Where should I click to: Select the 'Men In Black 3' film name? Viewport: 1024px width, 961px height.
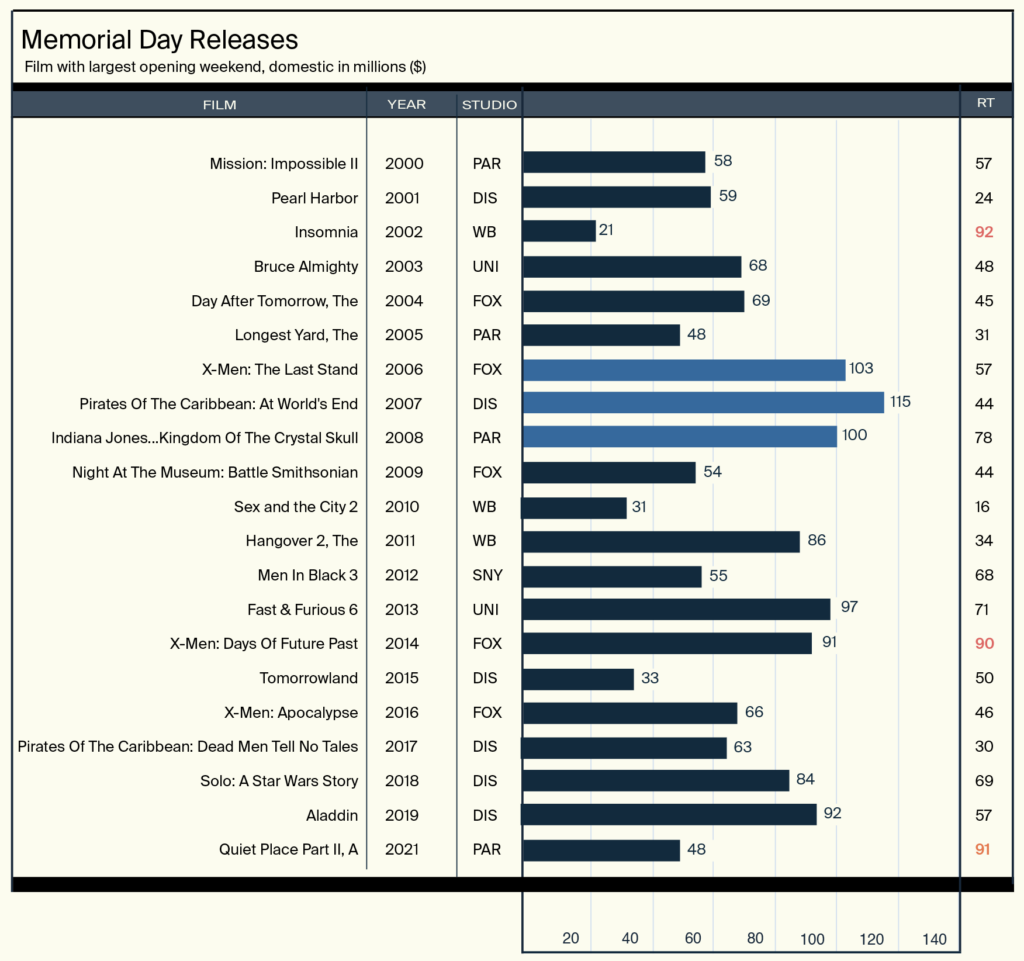(308, 576)
